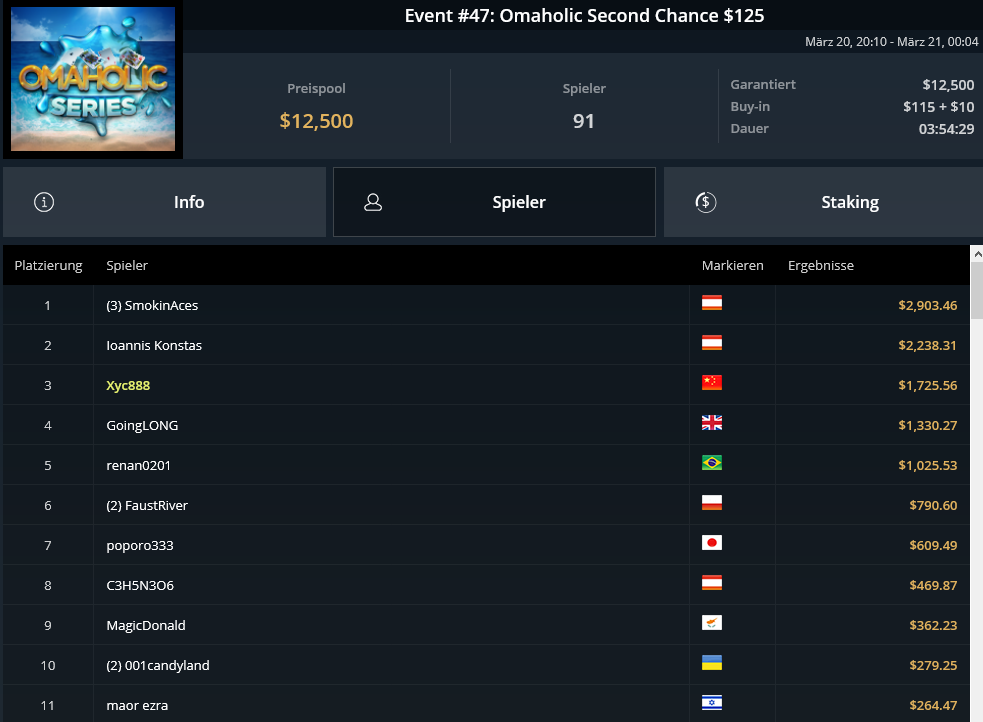Click the player silhouette icon

373,202
